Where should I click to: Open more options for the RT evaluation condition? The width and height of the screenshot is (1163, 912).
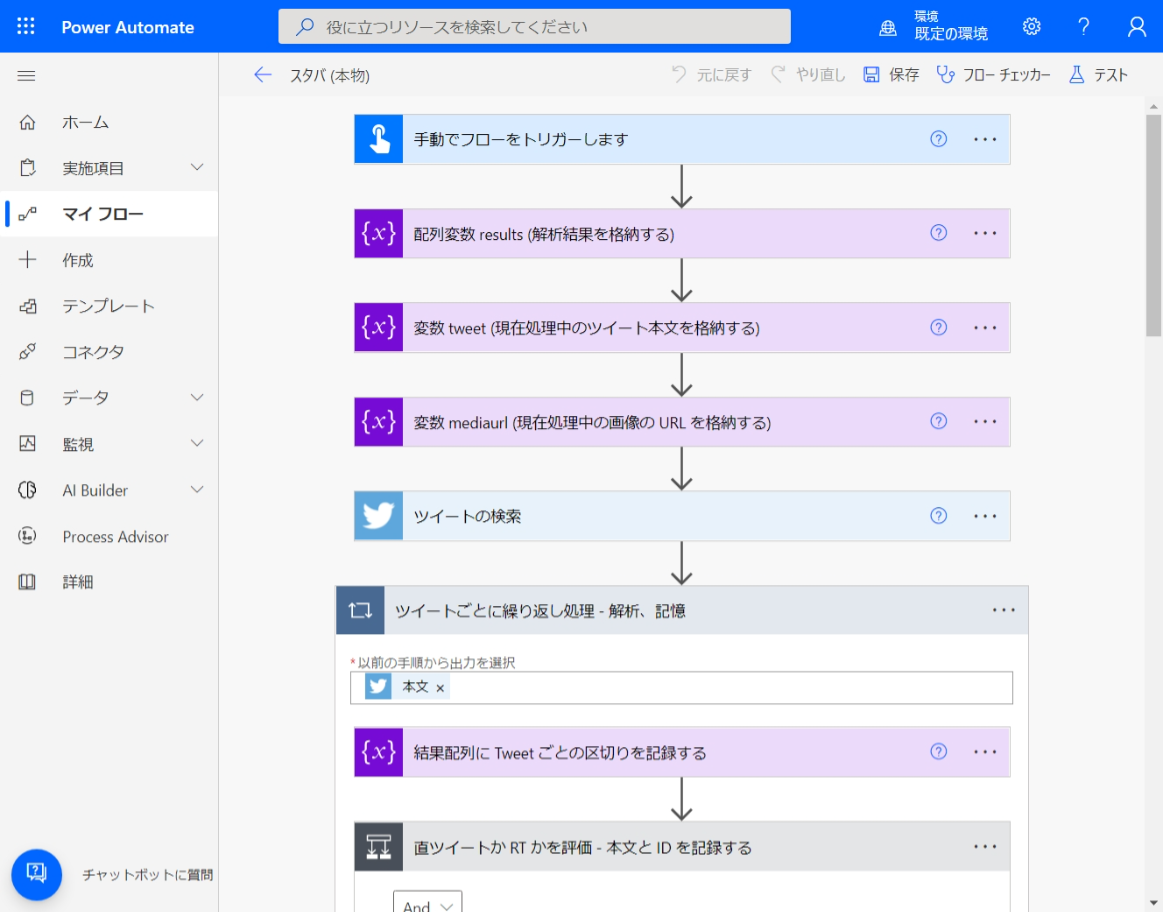[985, 847]
